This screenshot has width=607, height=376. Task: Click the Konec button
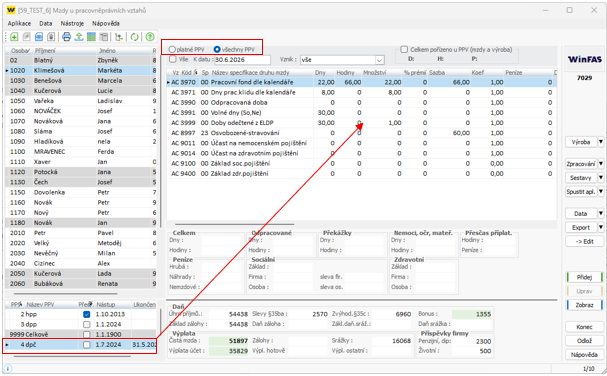pos(585,327)
